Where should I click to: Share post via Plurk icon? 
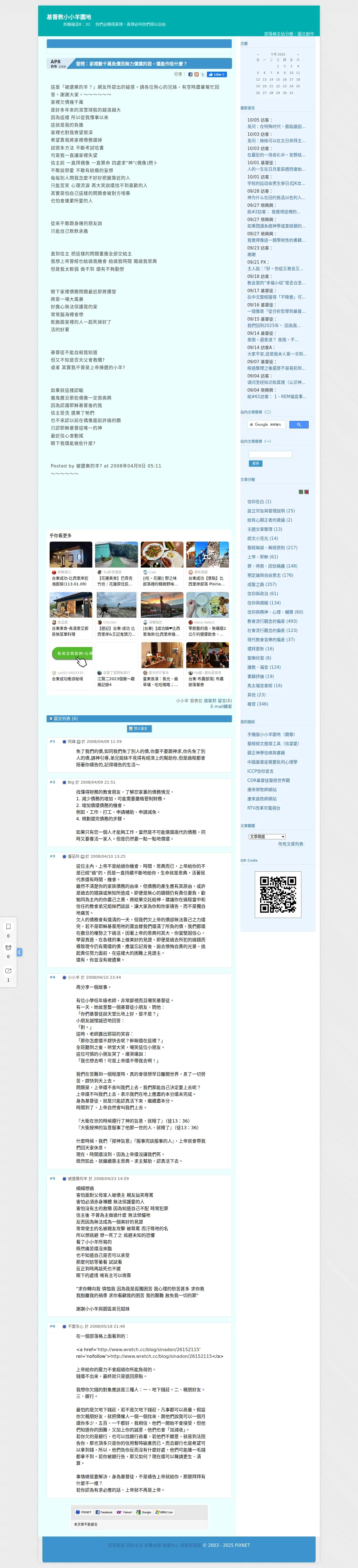[x=196, y=74]
